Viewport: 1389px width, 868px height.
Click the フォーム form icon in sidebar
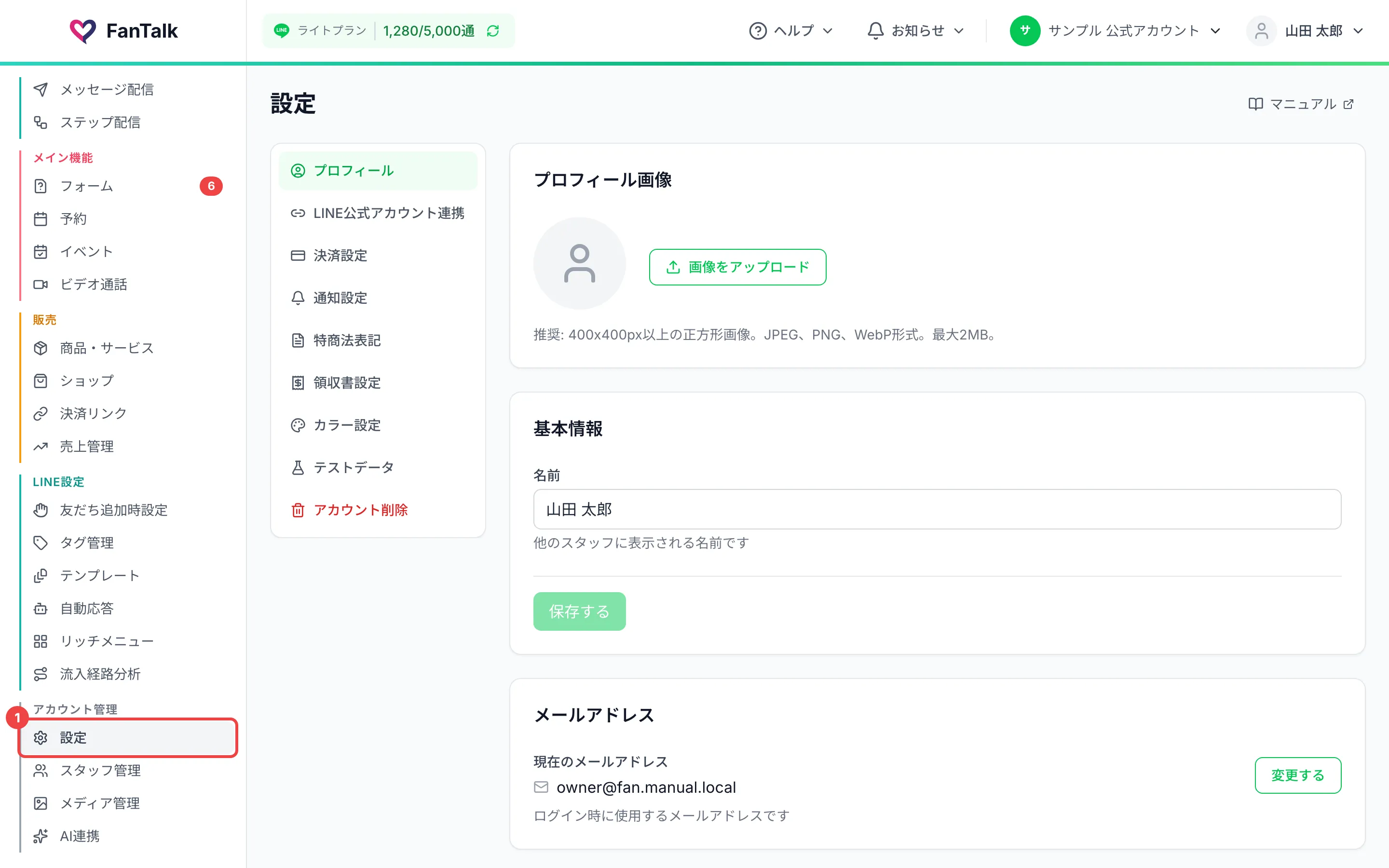(40, 186)
